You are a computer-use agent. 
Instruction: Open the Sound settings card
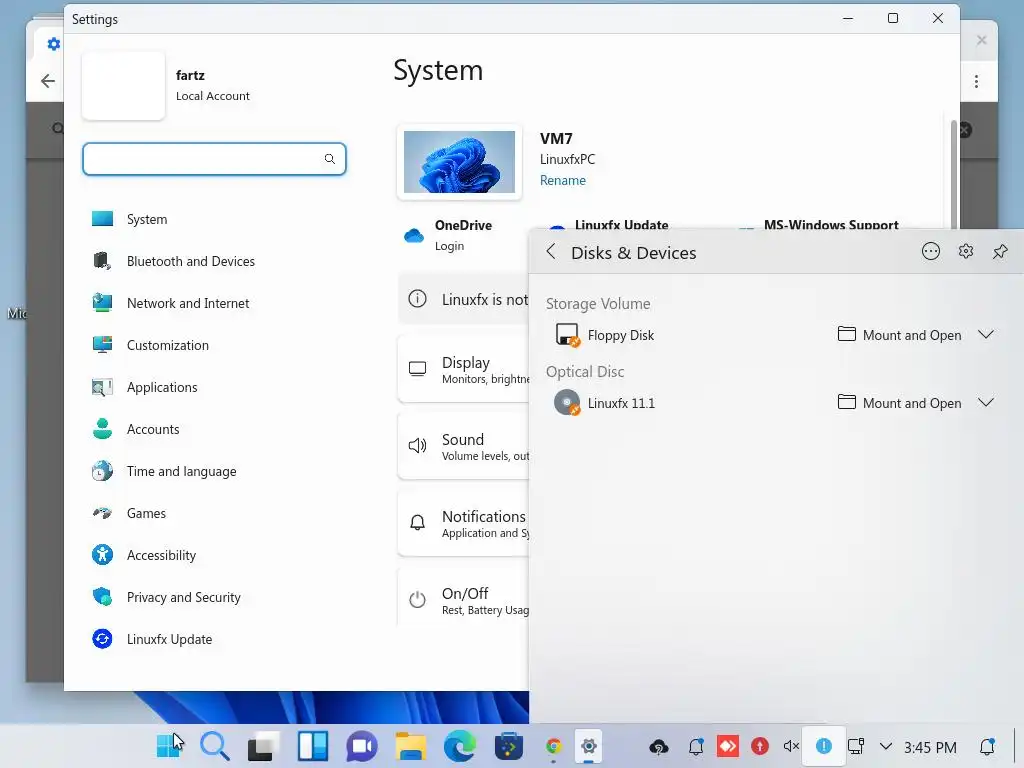pyautogui.click(x=463, y=446)
